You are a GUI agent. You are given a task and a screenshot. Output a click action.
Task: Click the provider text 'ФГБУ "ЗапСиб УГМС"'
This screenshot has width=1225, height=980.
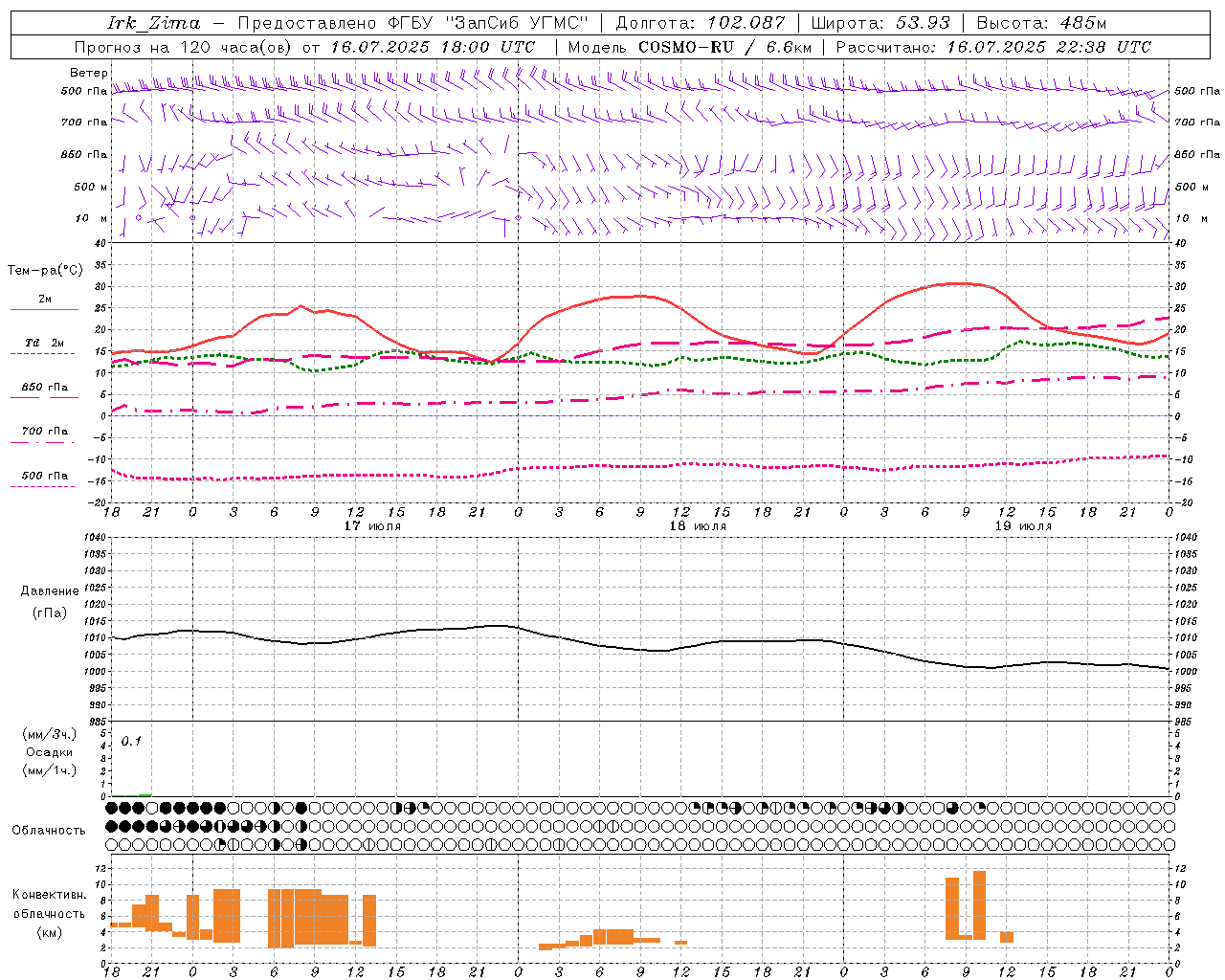point(489,23)
